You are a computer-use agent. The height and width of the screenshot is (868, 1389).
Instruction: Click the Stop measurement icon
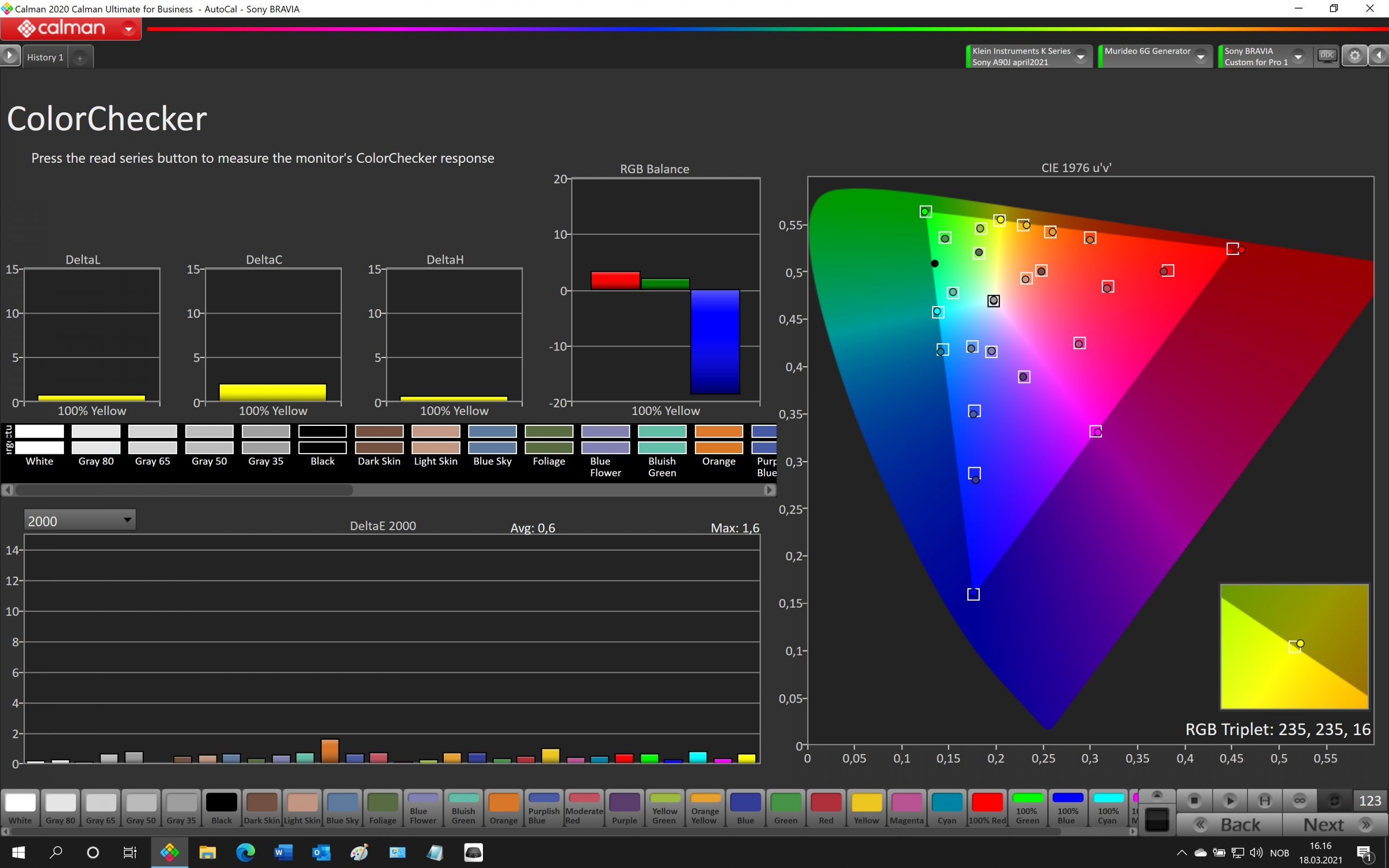tap(1194, 800)
